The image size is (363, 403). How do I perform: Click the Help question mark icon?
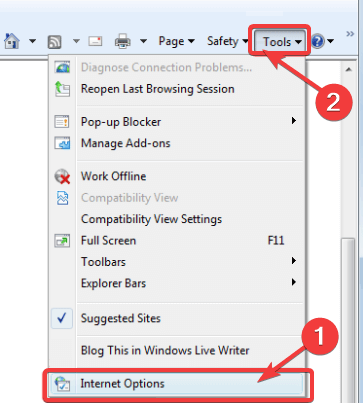(x=318, y=42)
